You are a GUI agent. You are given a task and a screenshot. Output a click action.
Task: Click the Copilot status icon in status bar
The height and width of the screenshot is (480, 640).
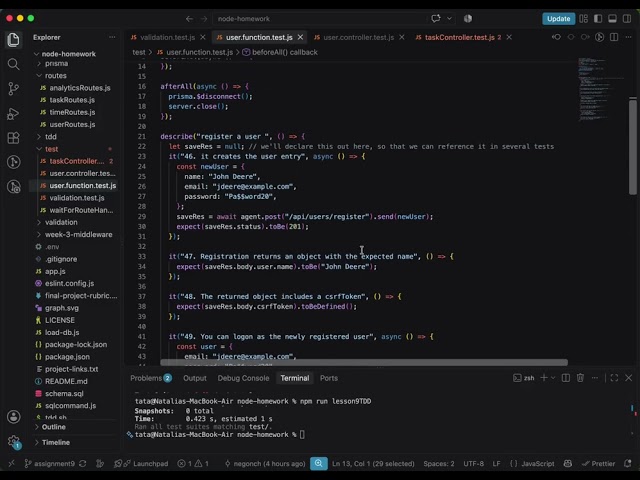coord(568,464)
